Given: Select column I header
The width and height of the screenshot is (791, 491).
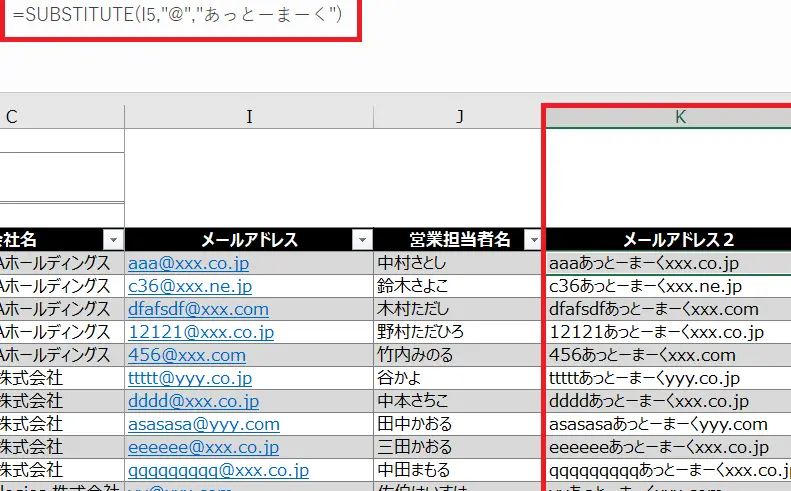Looking at the screenshot, I should (249, 117).
